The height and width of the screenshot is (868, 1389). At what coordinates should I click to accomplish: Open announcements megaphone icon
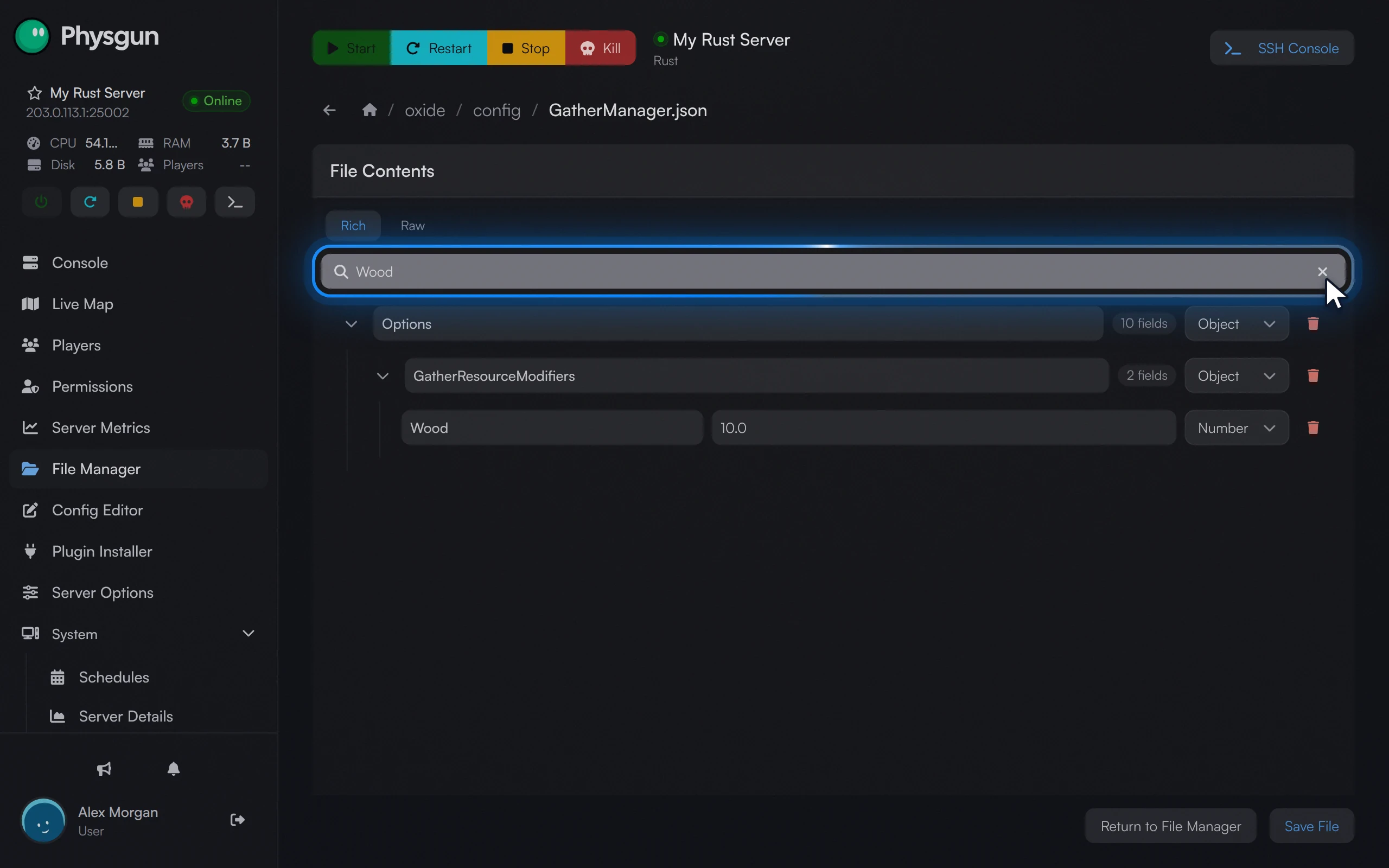pyautogui.click(x=104, y=769)
